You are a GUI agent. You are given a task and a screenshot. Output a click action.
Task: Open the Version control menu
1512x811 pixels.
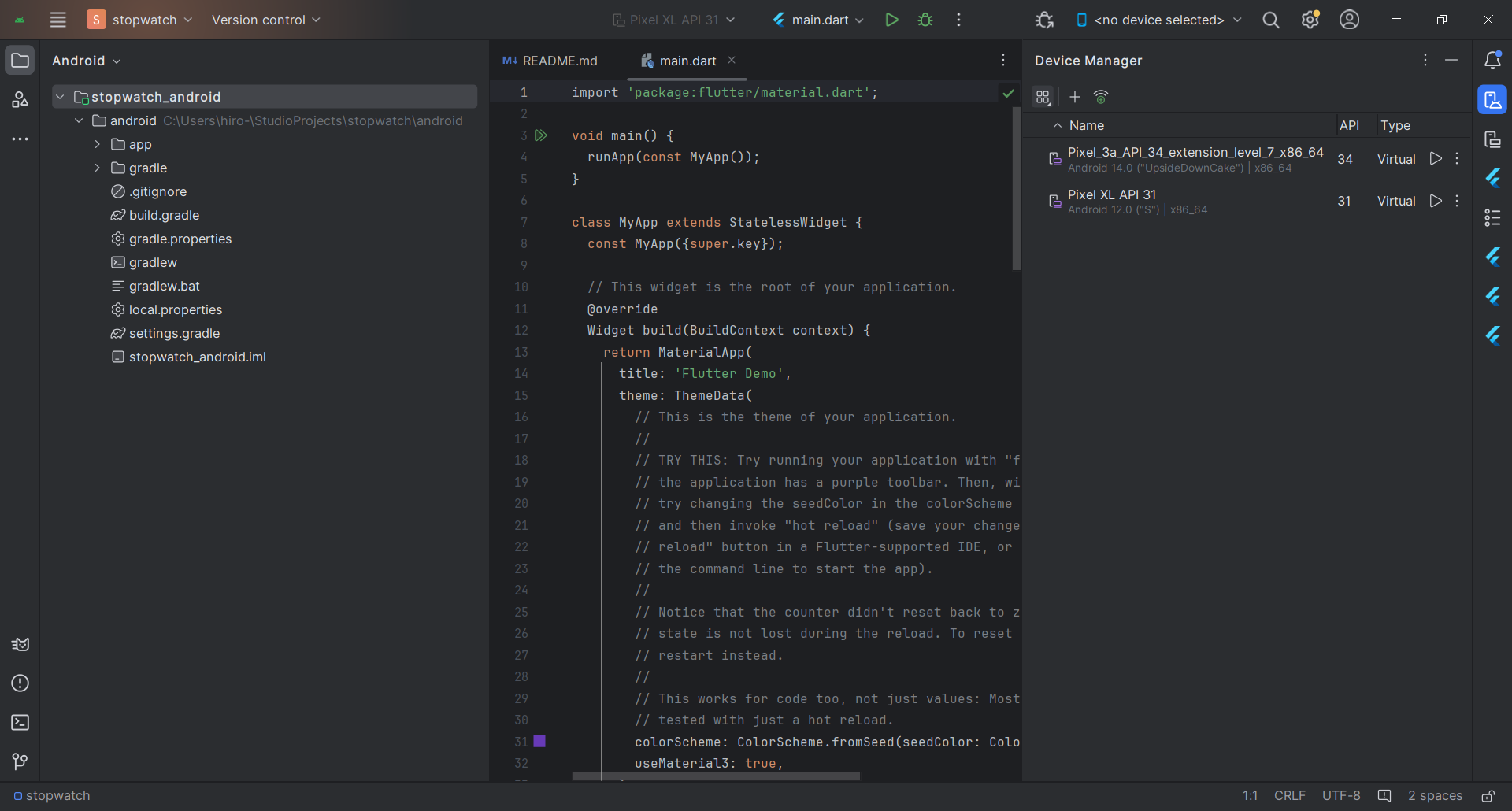tap(265, 20)
